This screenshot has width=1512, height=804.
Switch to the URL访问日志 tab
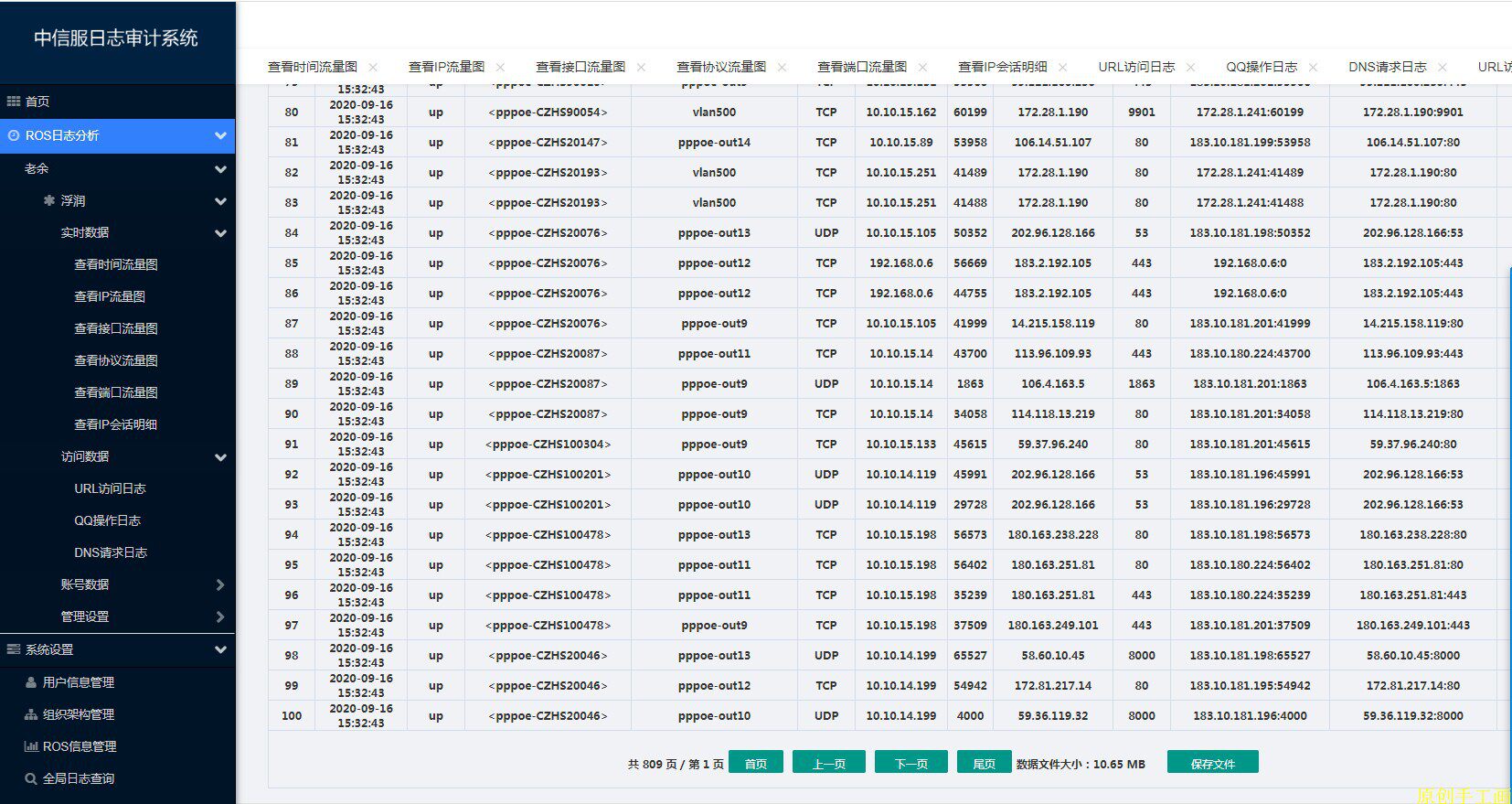coord(1136,67)
